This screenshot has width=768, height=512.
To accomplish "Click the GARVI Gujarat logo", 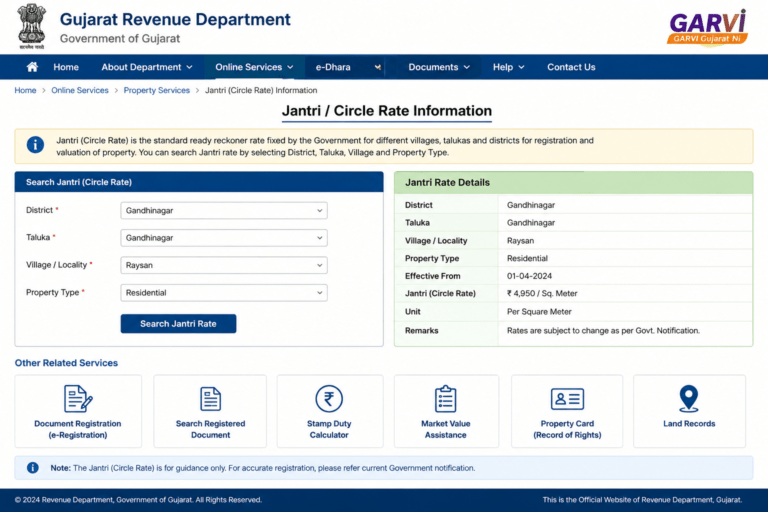I will 708,27.
